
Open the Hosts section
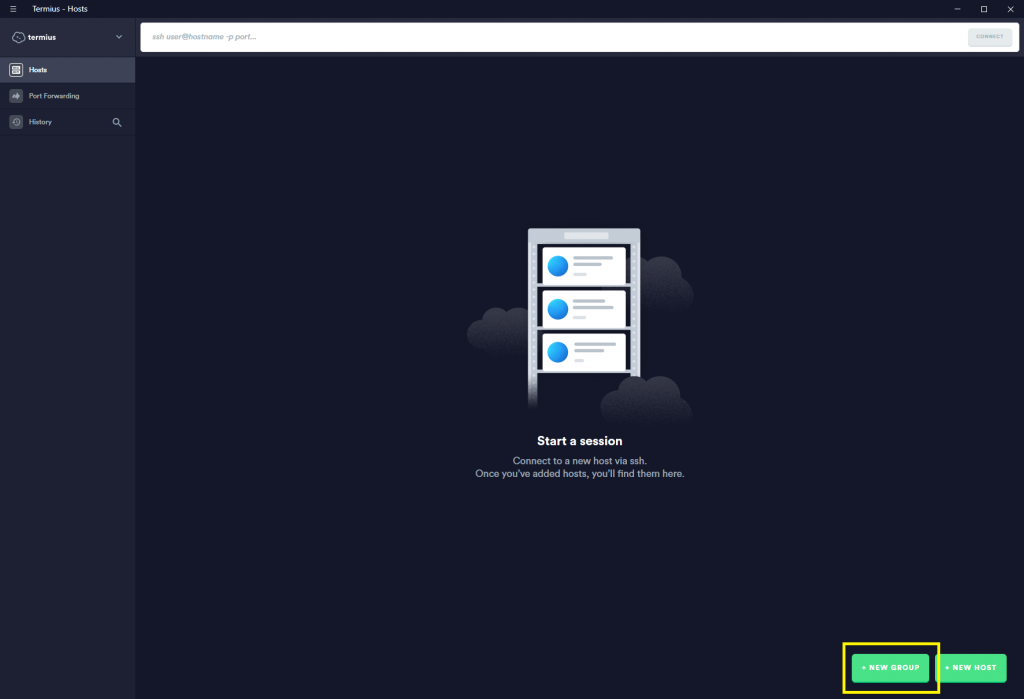point(67,70)
